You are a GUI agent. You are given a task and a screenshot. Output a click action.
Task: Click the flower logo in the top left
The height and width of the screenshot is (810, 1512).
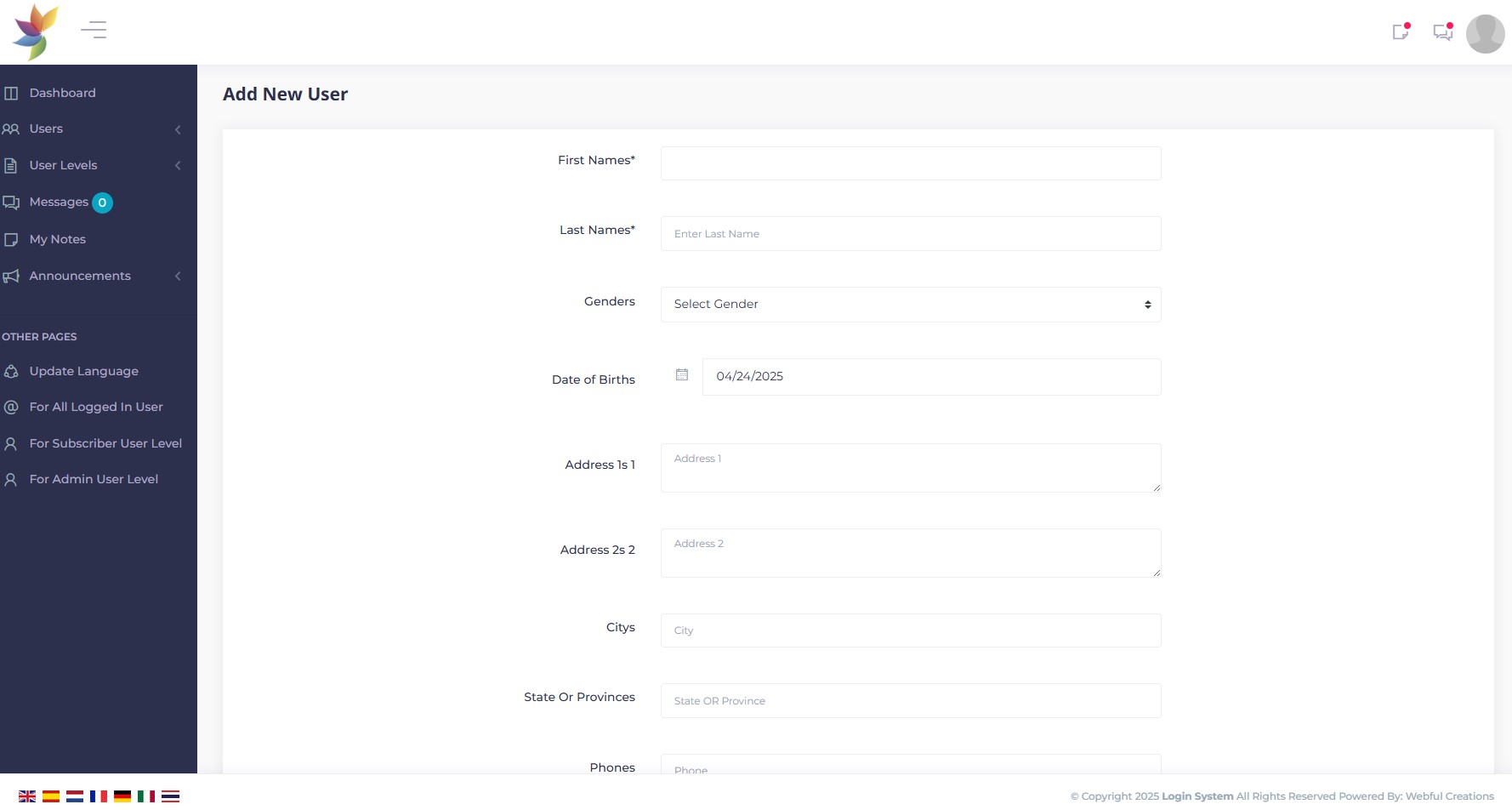35,31
